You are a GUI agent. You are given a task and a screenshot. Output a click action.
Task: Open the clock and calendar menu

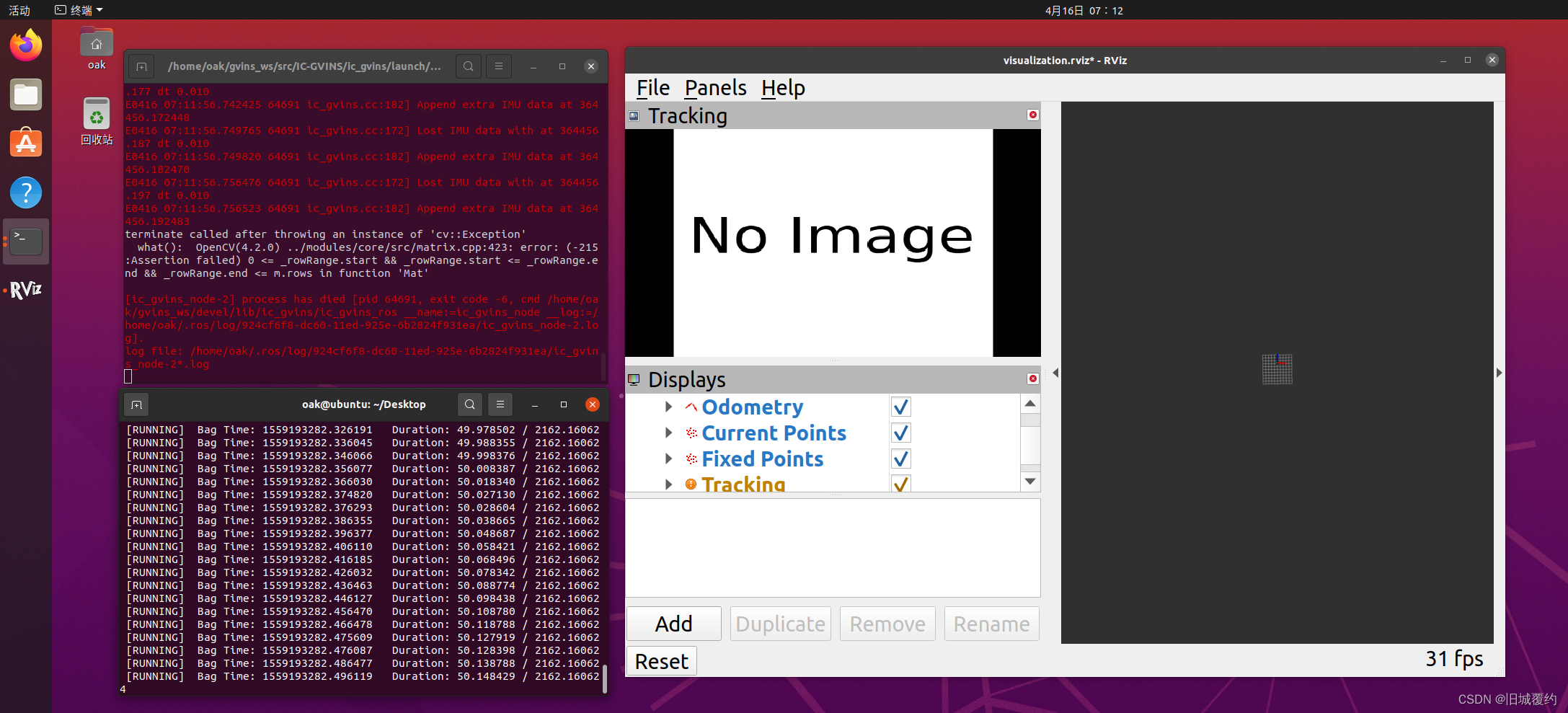(x=1084, y=10)
